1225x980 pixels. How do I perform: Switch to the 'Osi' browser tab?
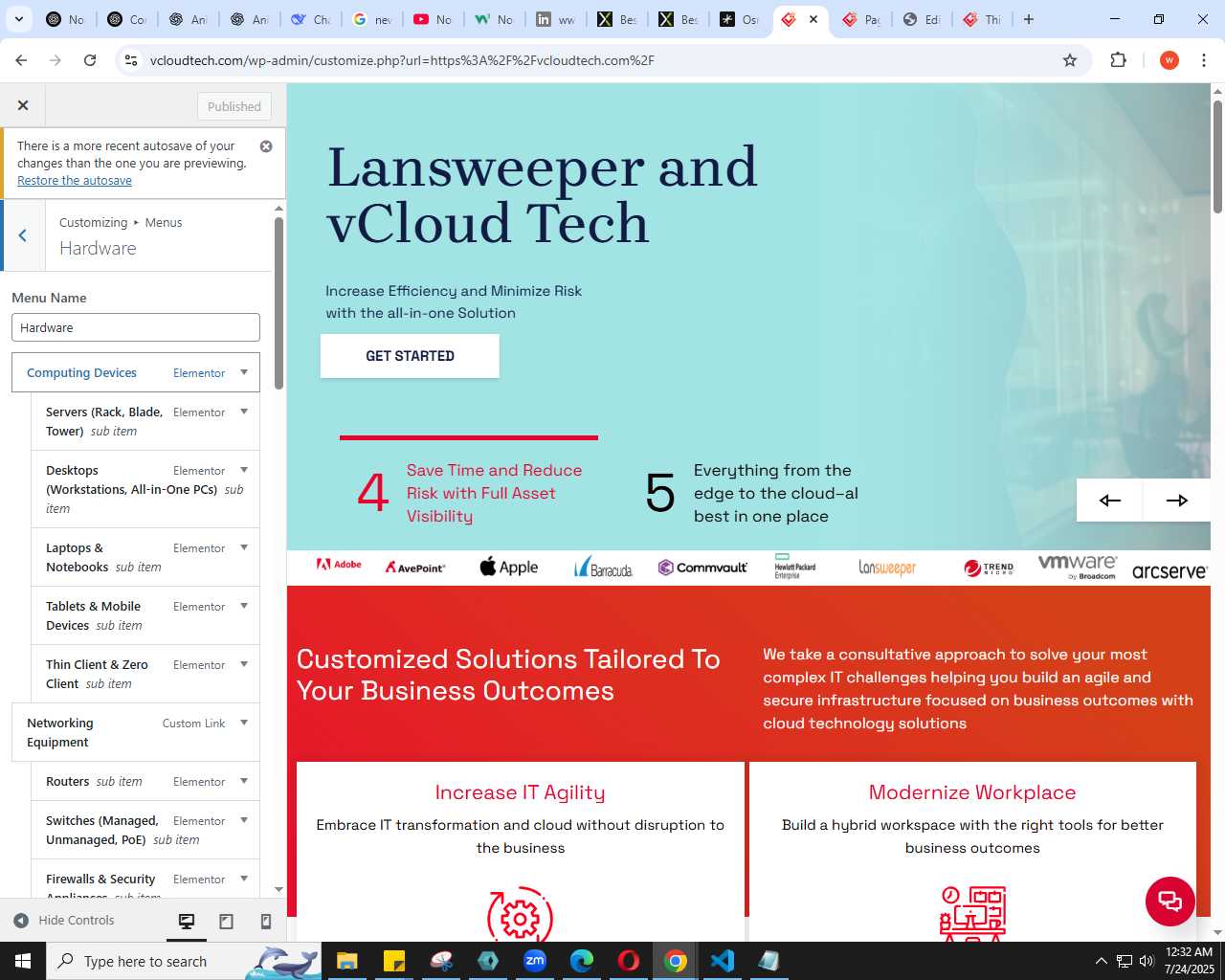coord(739,19)
